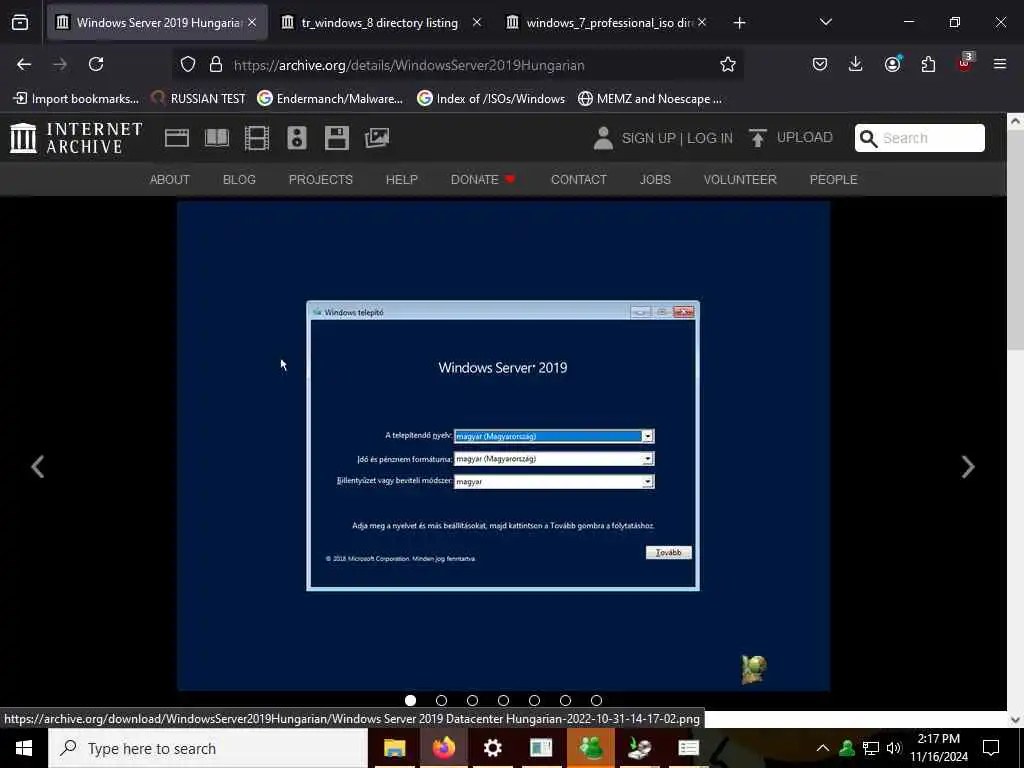Bookmark this page with the star icon

pyautogui.click(x=728, y=64)
